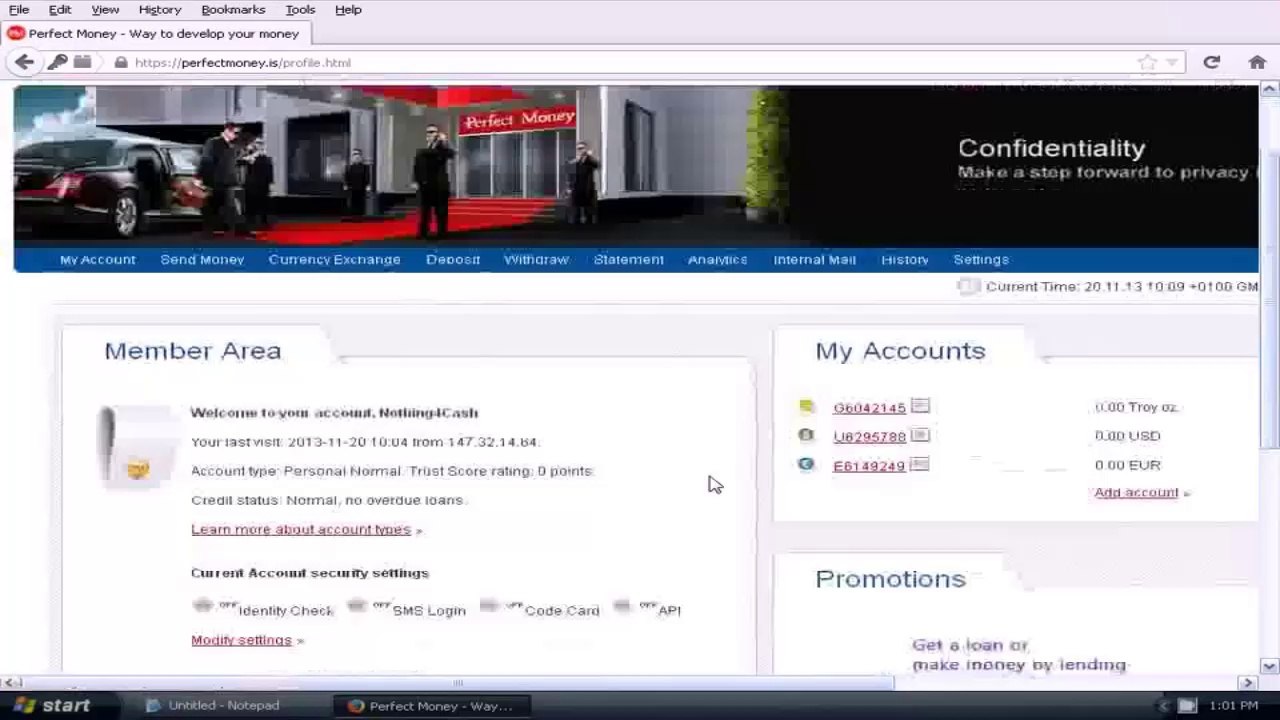The width and height of the screenshot is (1280, 720).
Task: Open the Help menu
Action: [x=348, y=9]
